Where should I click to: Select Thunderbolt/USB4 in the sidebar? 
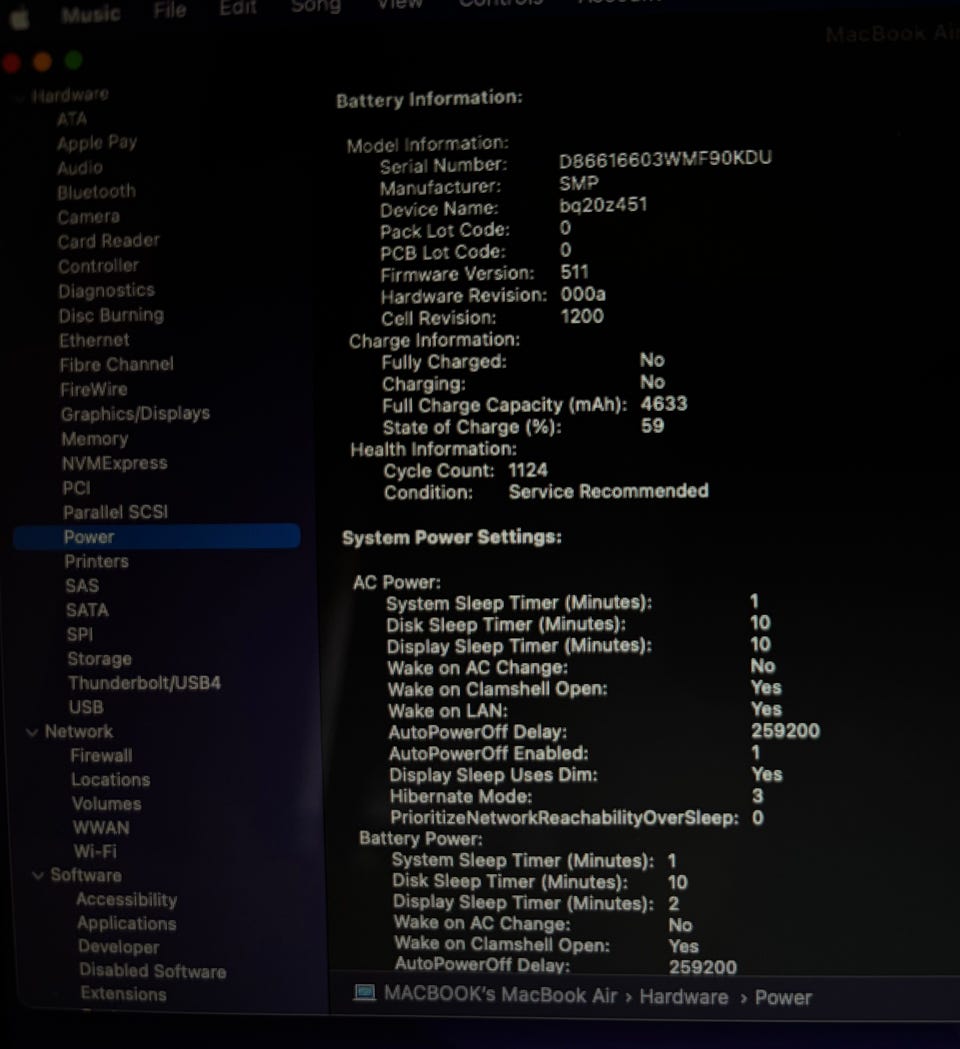(x=145, y=683)
